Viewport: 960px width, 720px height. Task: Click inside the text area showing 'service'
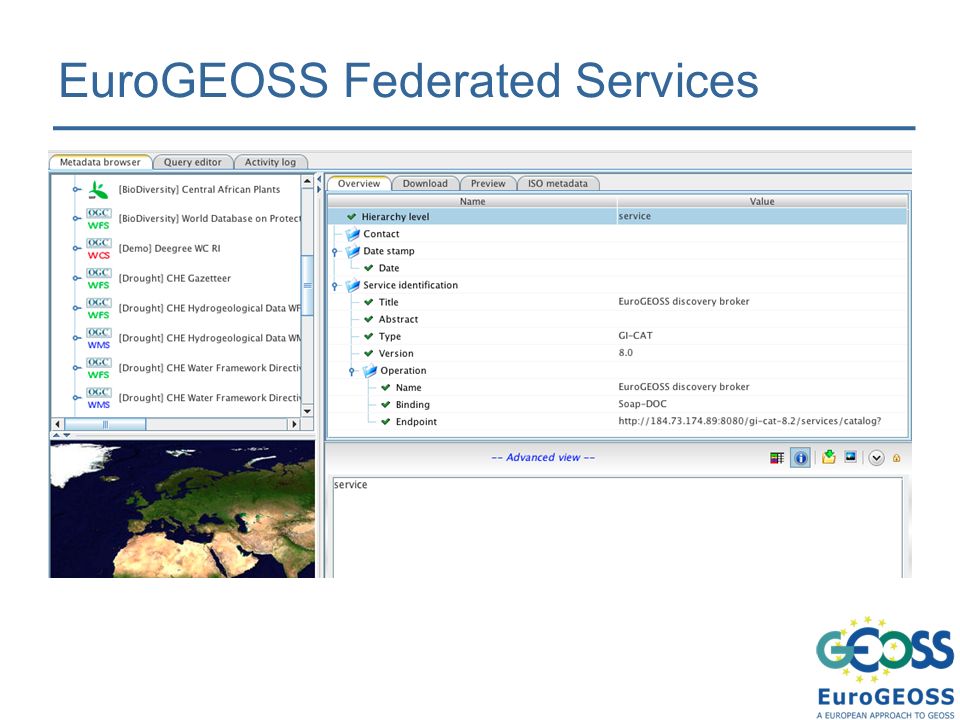click(617, 528)
